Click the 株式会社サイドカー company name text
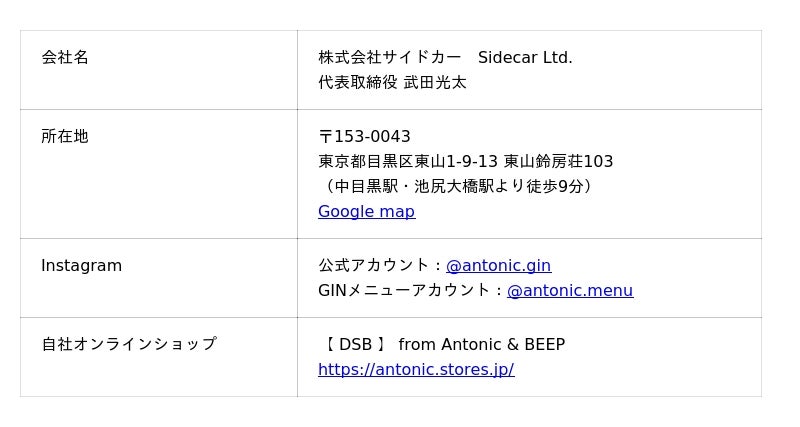 pyautogui.click(x=390, y=57)
